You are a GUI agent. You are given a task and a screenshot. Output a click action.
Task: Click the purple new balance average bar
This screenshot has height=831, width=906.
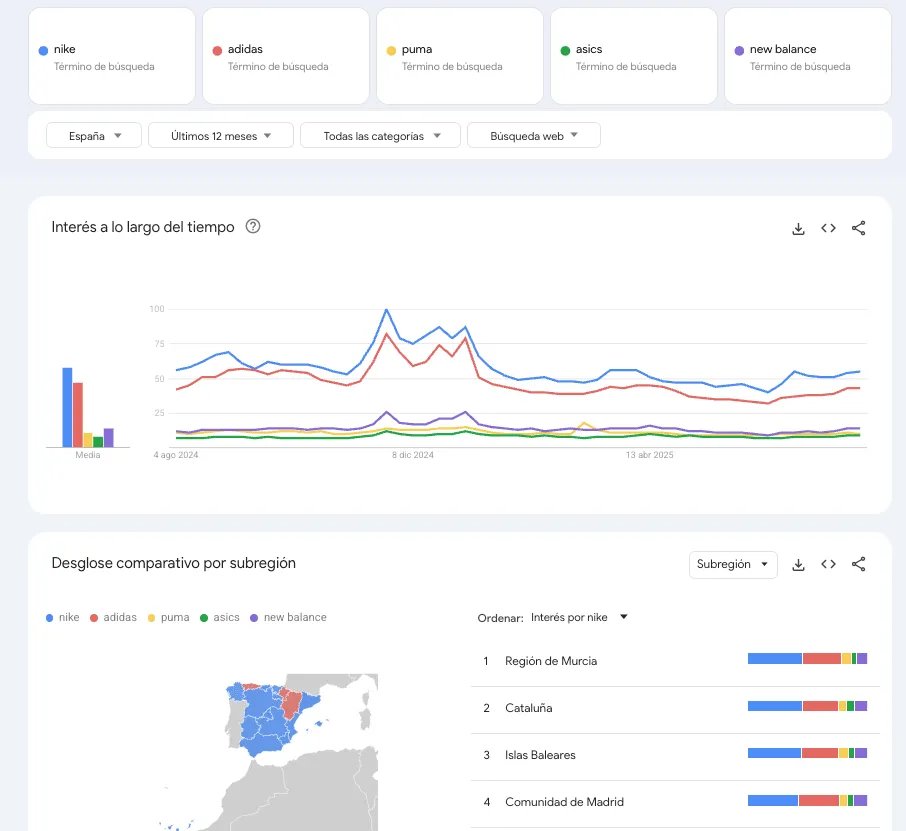(x=109, y=437)
